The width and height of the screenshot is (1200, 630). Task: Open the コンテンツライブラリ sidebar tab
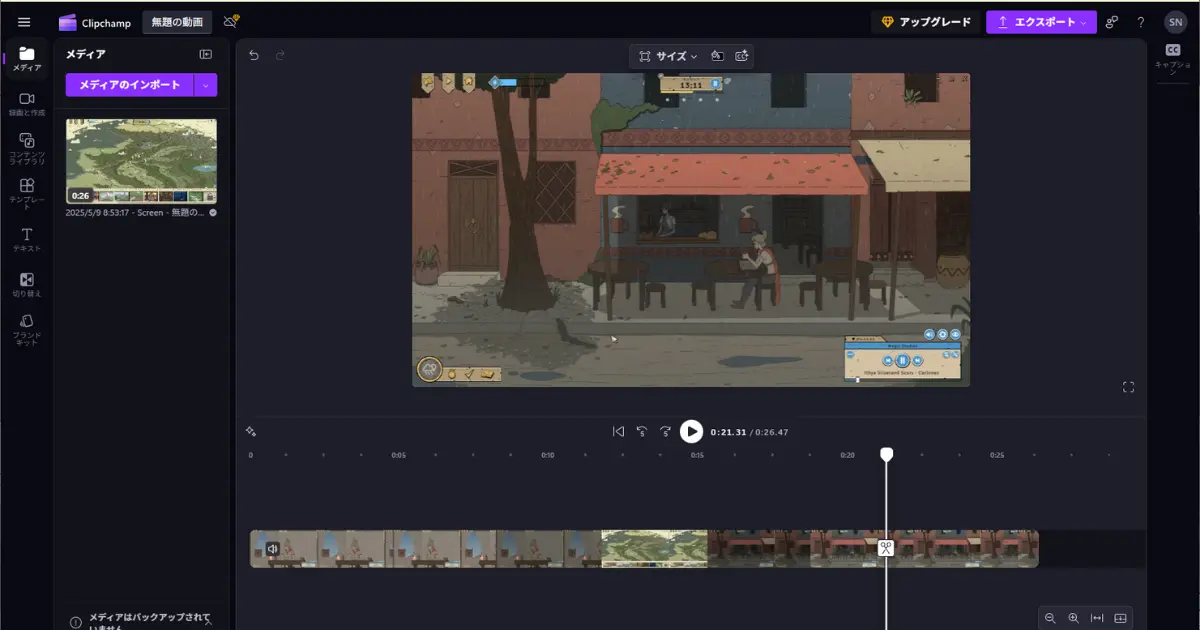coord(27,148)
